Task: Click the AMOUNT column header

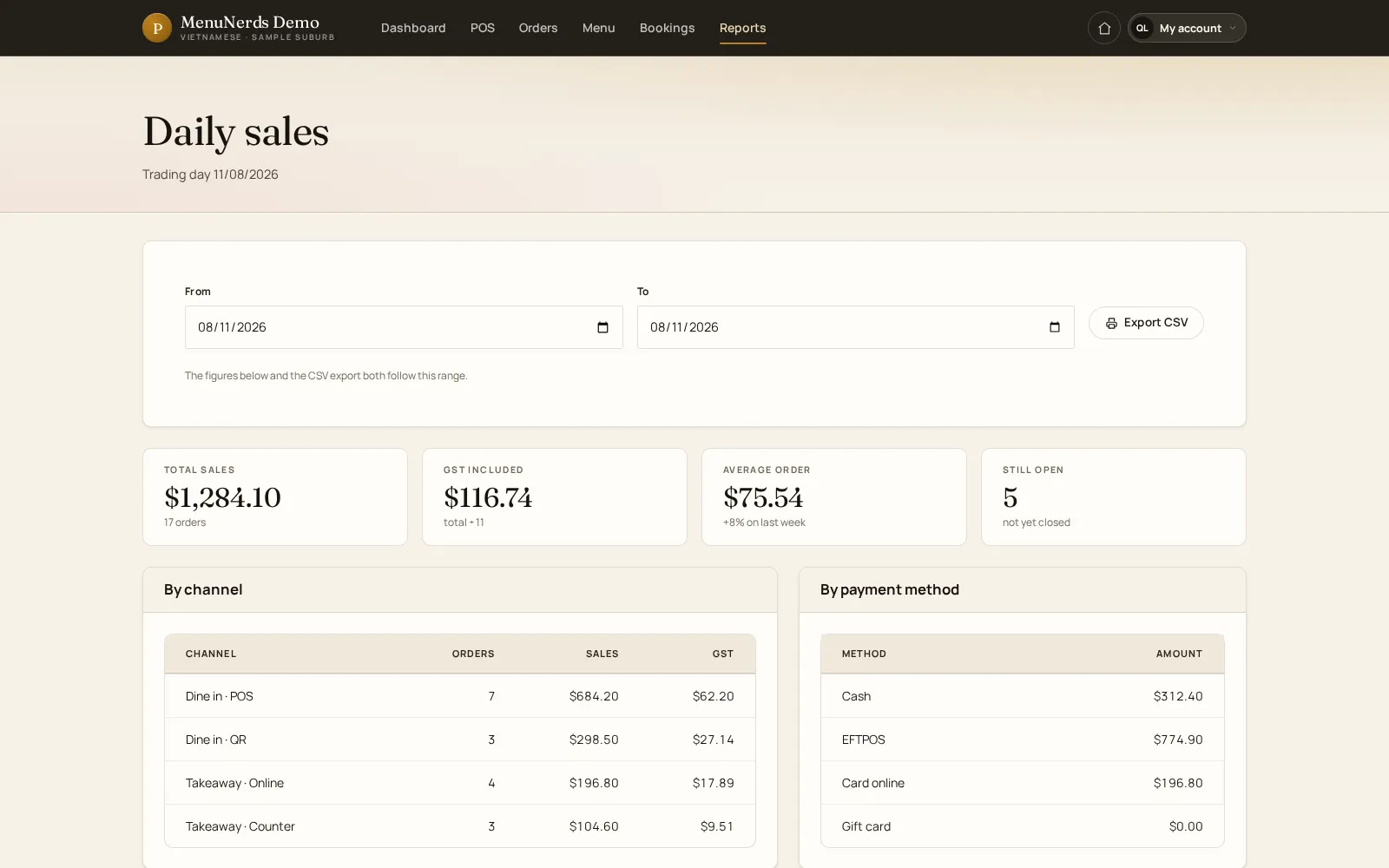Action: click(1179, 654)
